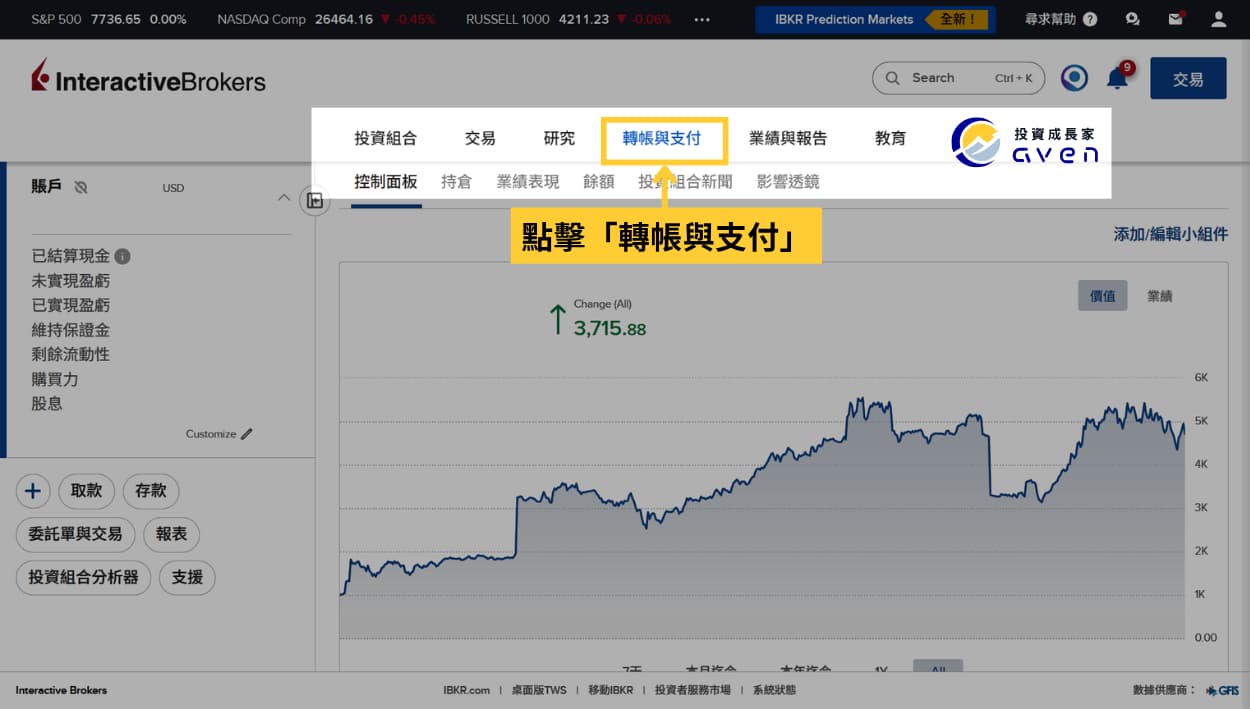The width and height of the screenshot is (1250, 709).
Task: Click Customize with pencil icon
Action: [219, 434]
